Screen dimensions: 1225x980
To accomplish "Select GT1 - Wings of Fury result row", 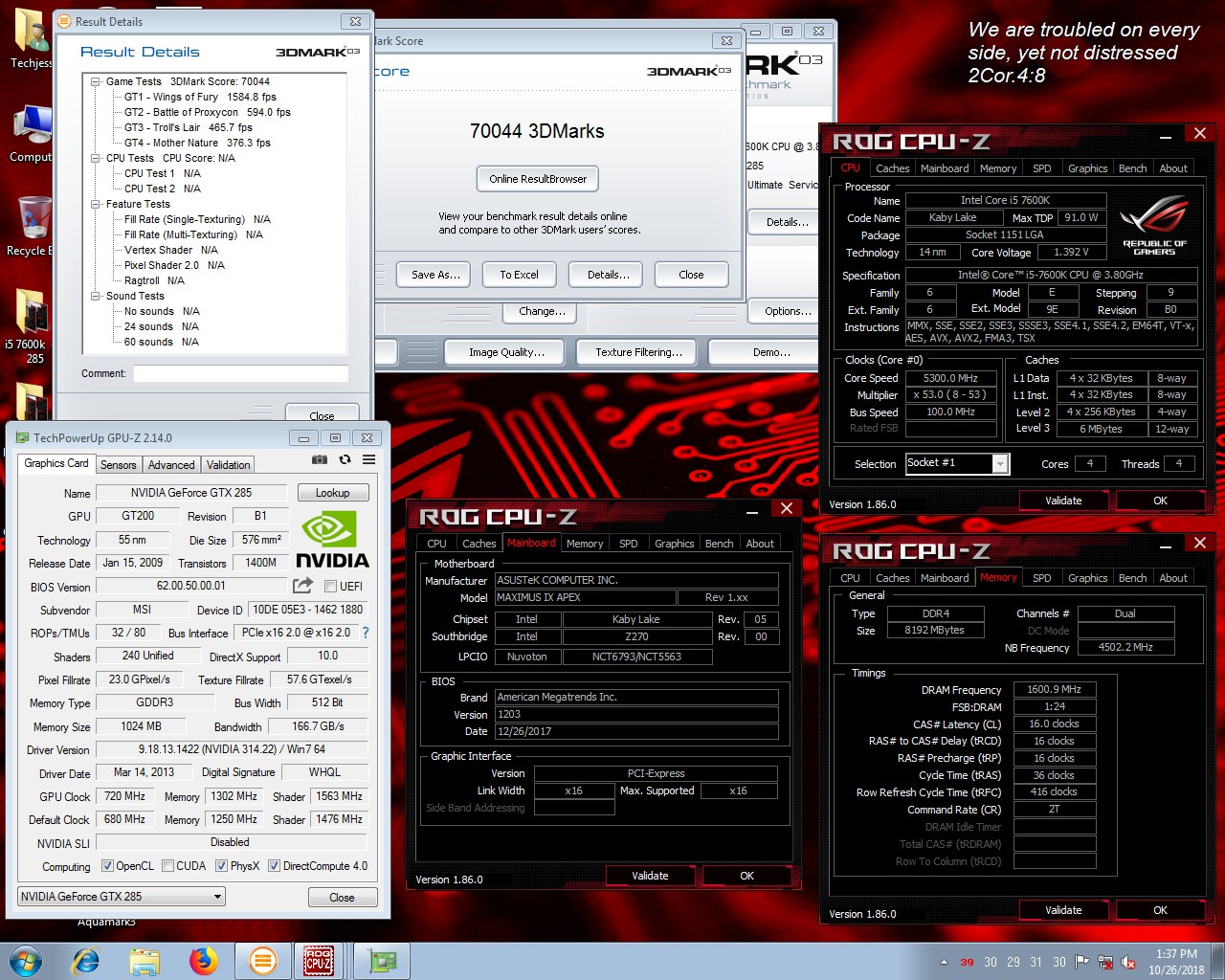I will coord(200,97).
